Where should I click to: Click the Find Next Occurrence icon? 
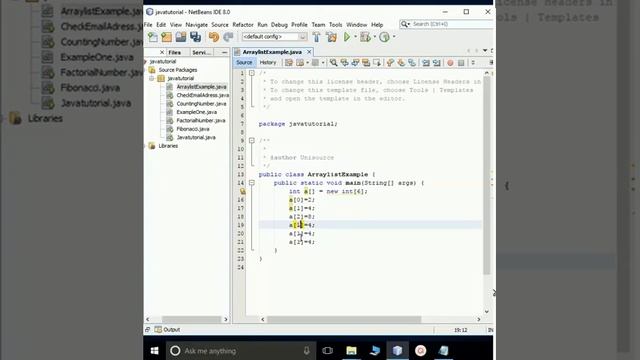pyautogui.click(x=355, y=62)
